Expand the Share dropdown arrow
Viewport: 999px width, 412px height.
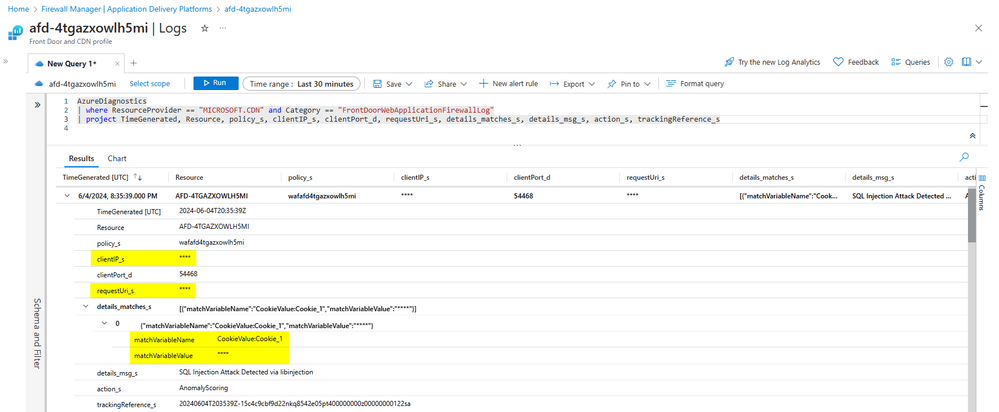(464, 84)
